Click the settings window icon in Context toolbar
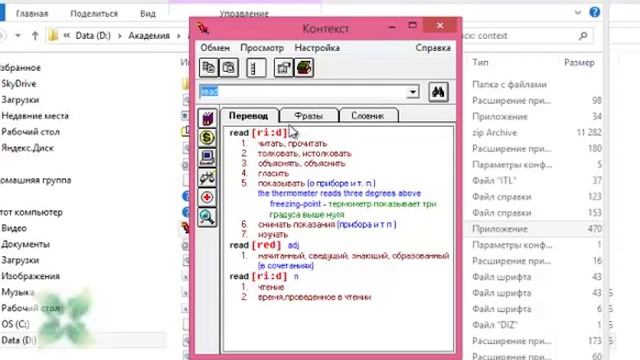This screenshot has height=360, width=640. (x=284, y=68)
